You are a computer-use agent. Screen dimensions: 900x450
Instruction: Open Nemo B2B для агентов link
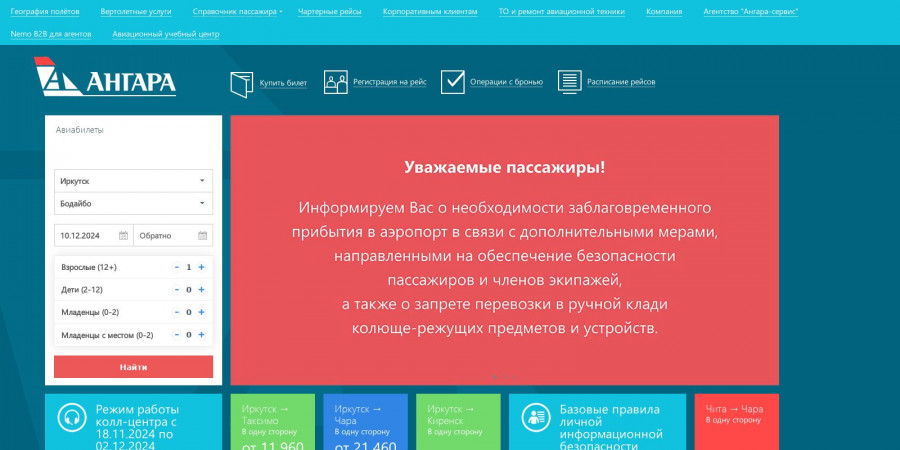coord(51,34)
